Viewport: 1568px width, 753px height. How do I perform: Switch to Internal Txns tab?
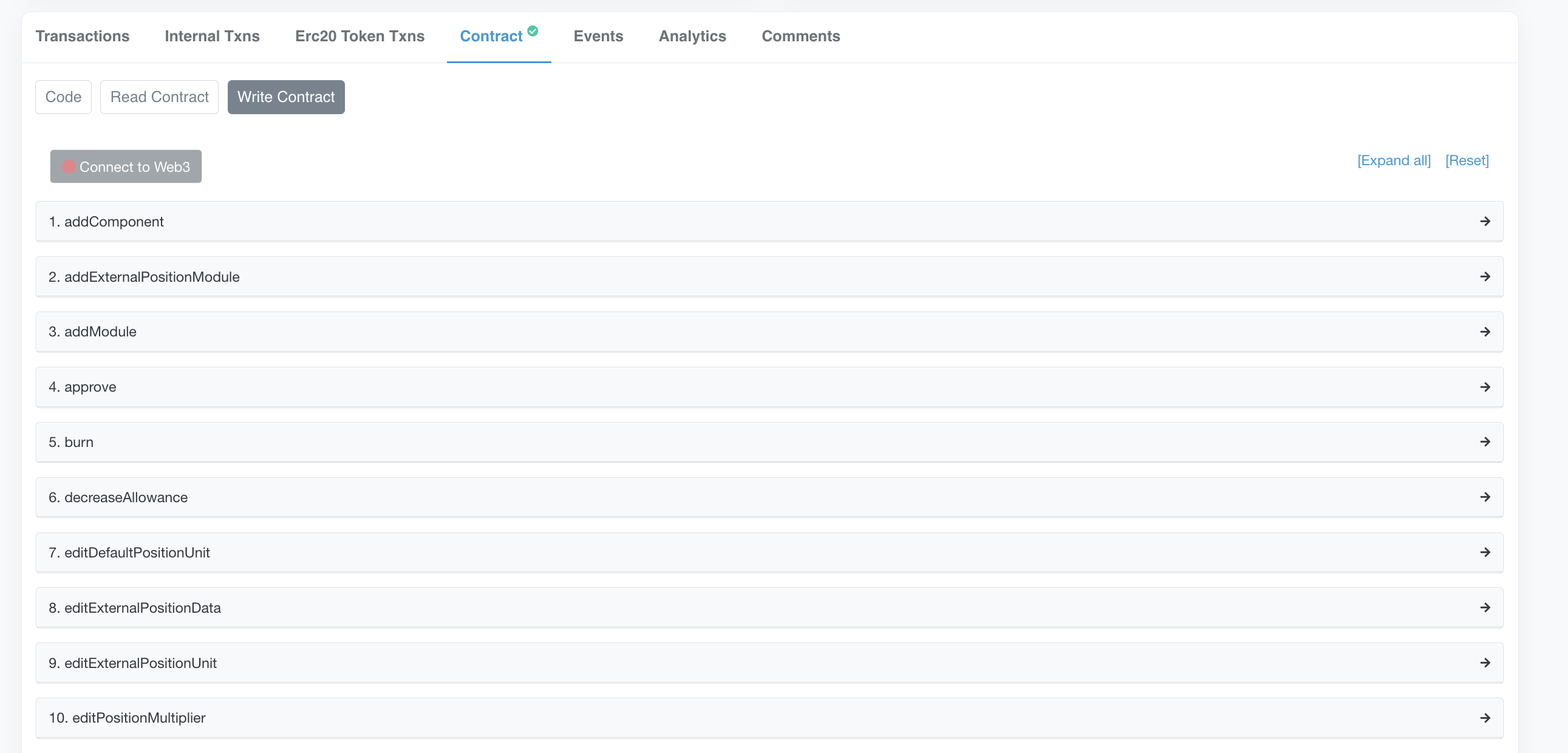click(212, 36)
